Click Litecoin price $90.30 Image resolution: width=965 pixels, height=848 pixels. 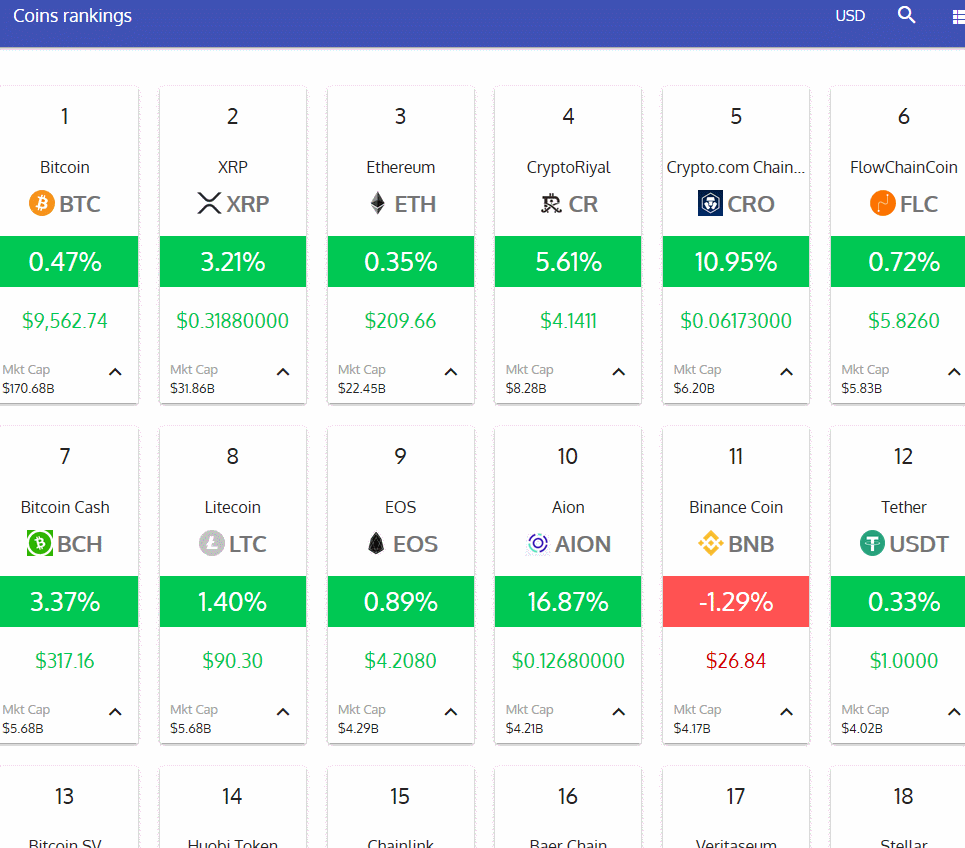click(233, 661)
